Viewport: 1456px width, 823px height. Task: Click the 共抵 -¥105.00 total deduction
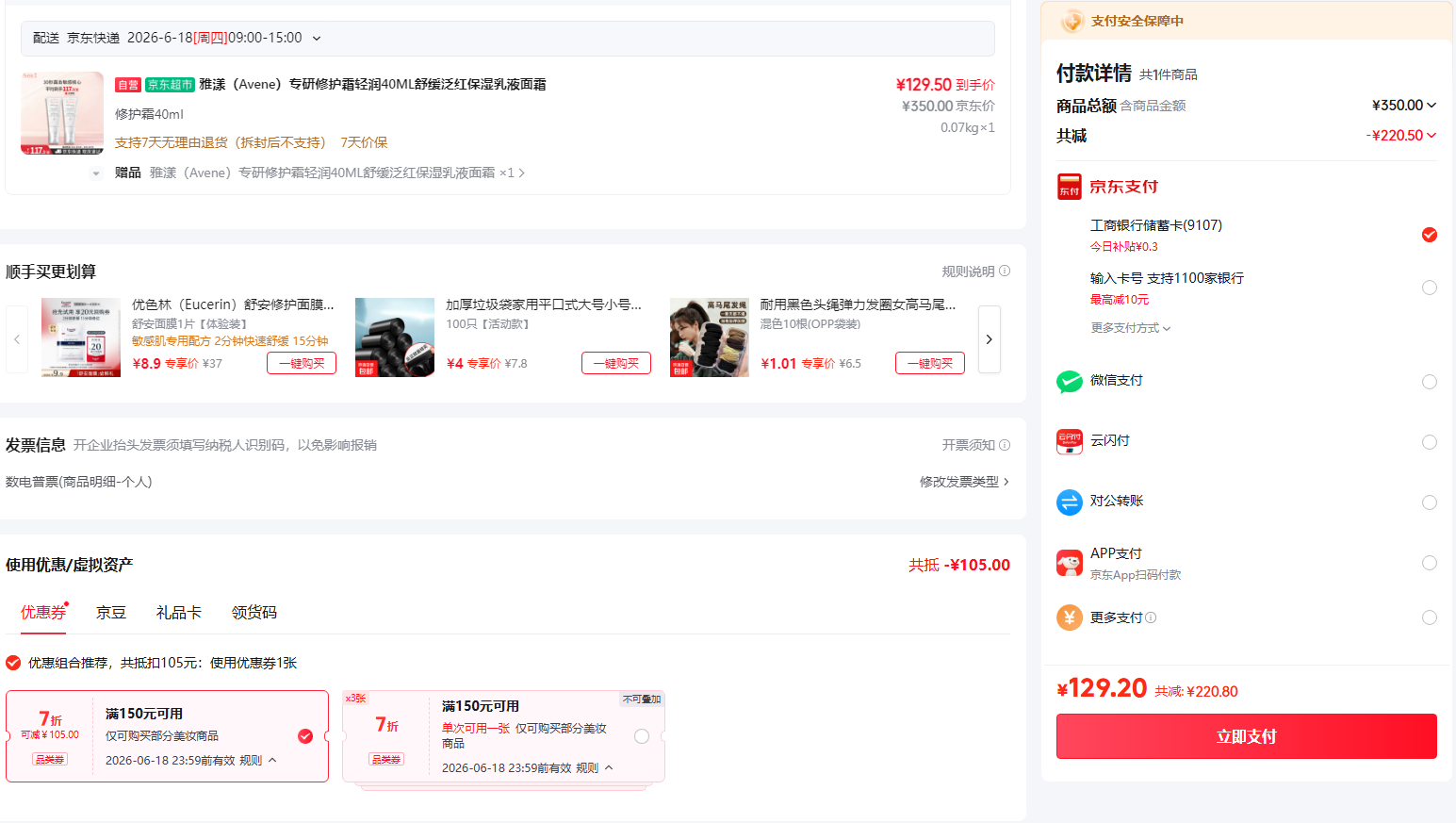[959, 565]
